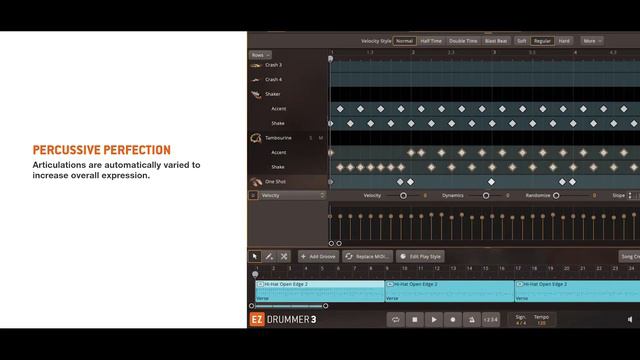640x360 pixels.
Task: Click the Edit Play Style button
Action: click(x=420, y=256)
